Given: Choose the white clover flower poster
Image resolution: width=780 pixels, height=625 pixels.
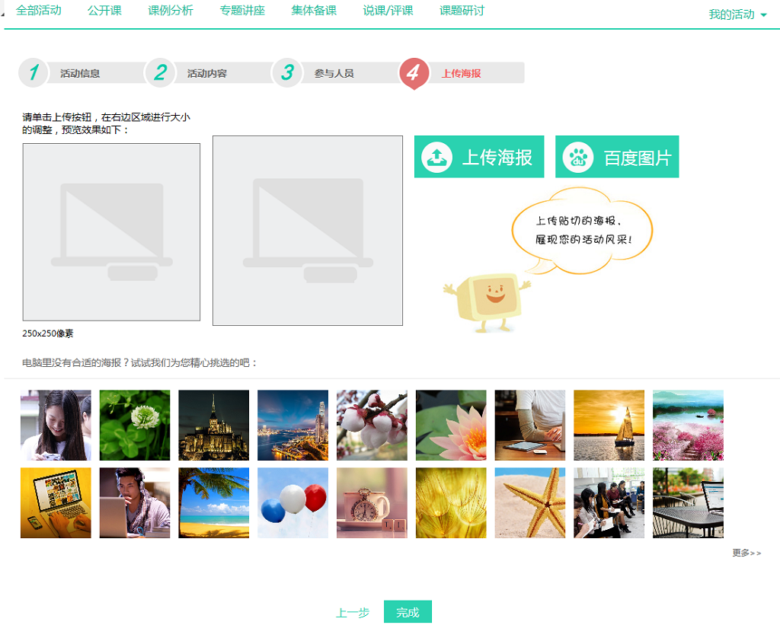Looking at the screenshot, I should (135, 425).
